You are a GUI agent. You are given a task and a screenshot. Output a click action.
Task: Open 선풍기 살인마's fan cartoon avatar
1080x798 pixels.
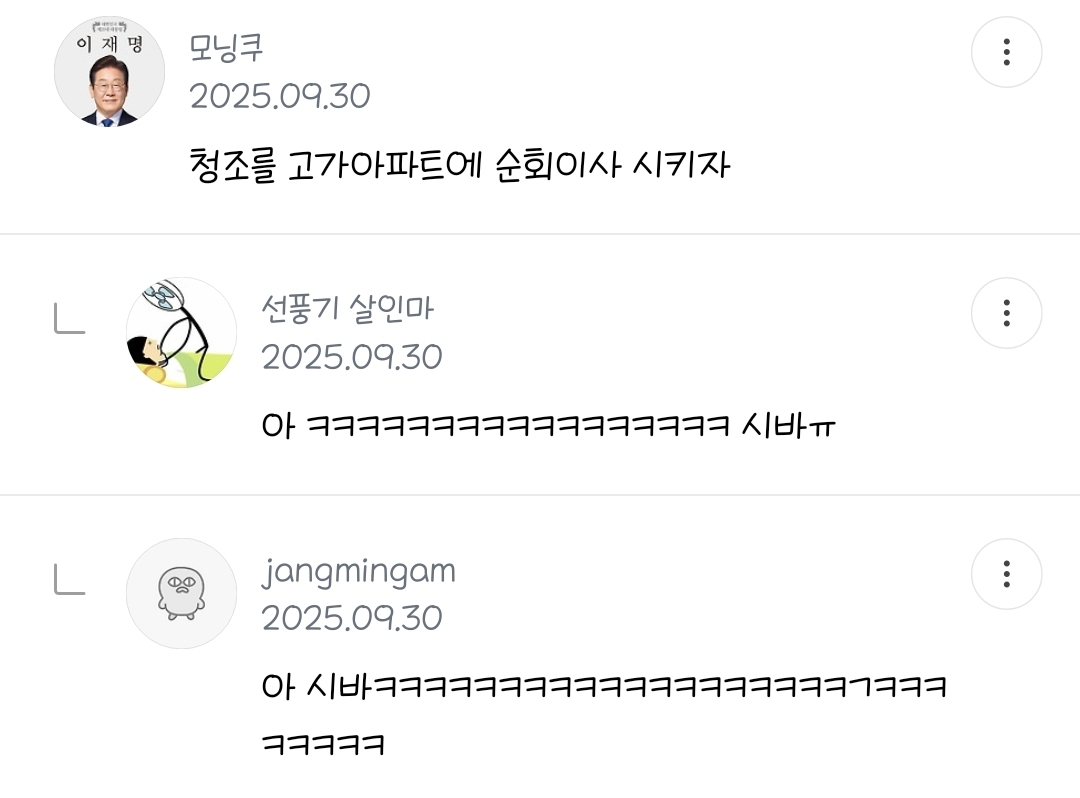tap(181, 333)
